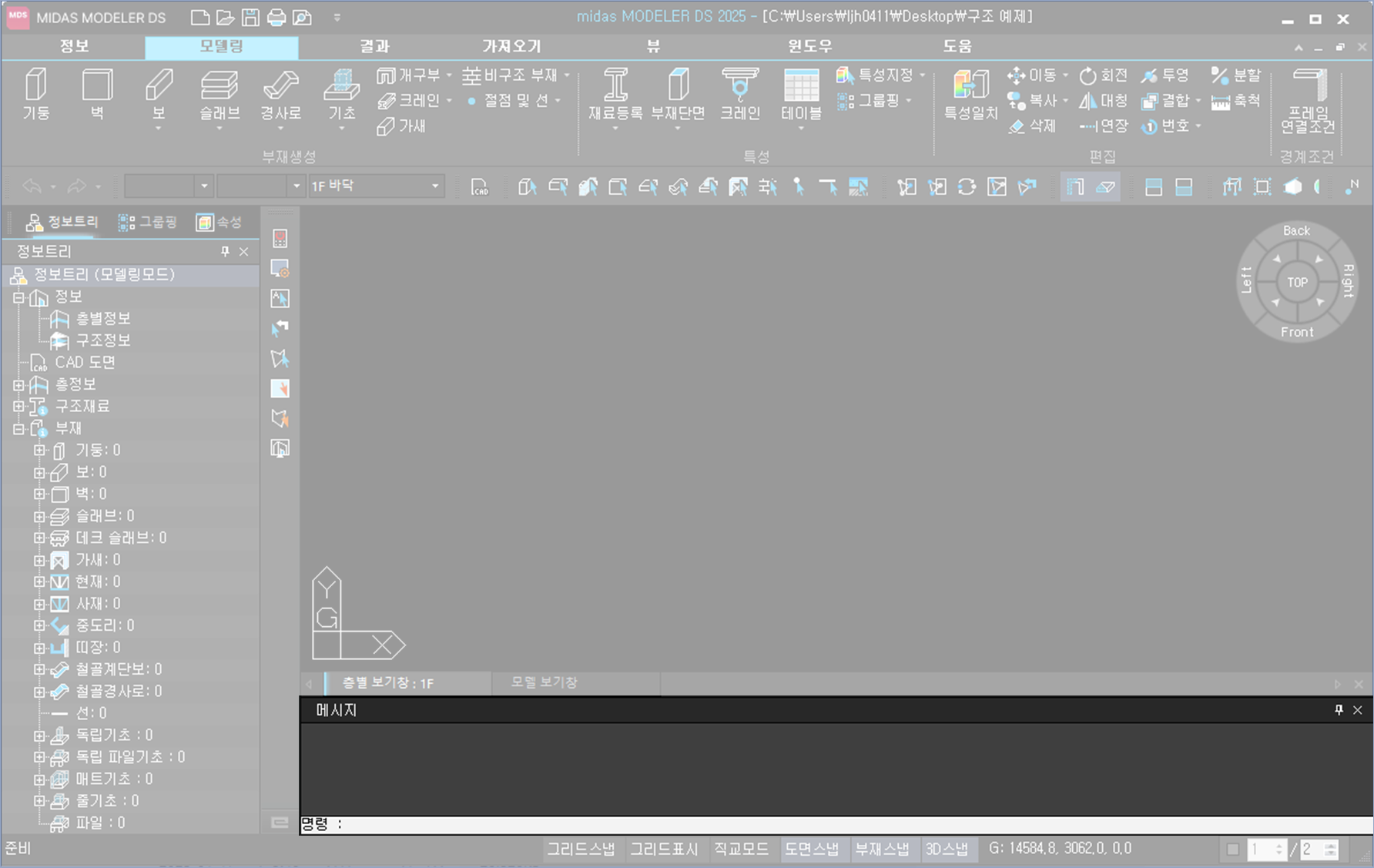Switch to the 그룹핑 panel tab
Viewport: 1374px width, 868px height.
click(x=147, y=223)
